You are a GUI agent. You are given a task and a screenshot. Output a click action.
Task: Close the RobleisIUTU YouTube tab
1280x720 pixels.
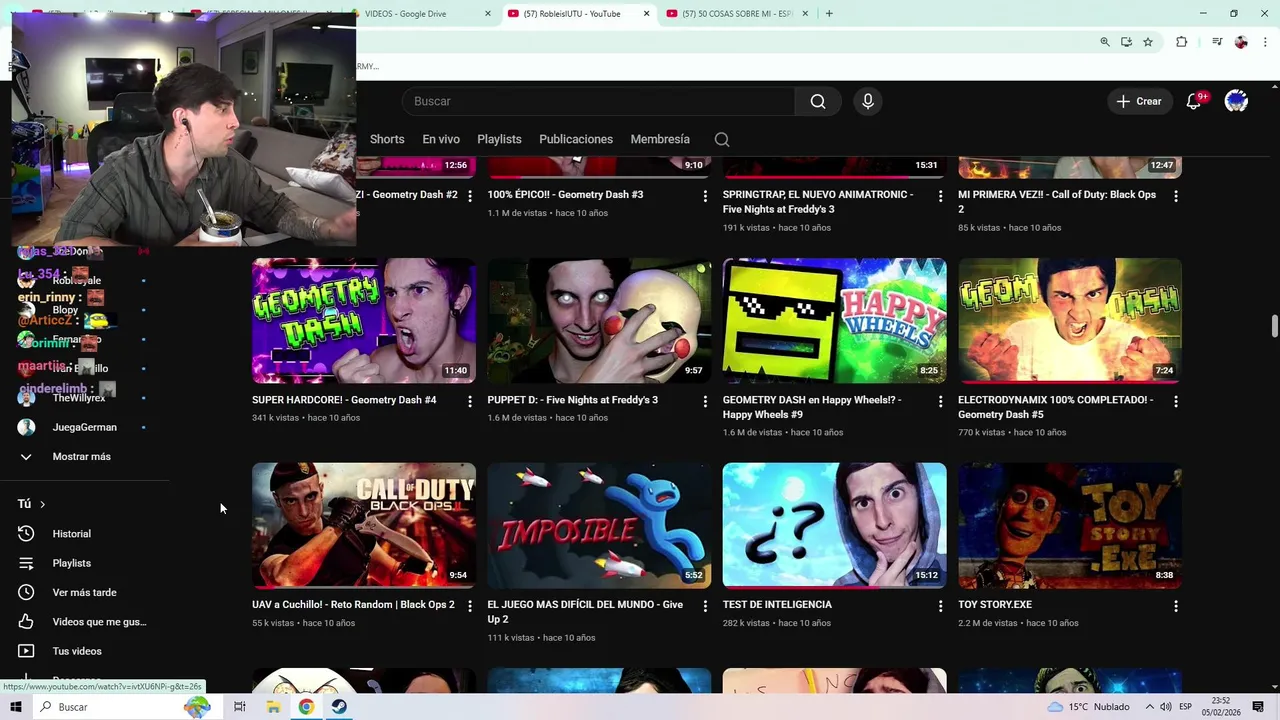coord(646,14)
